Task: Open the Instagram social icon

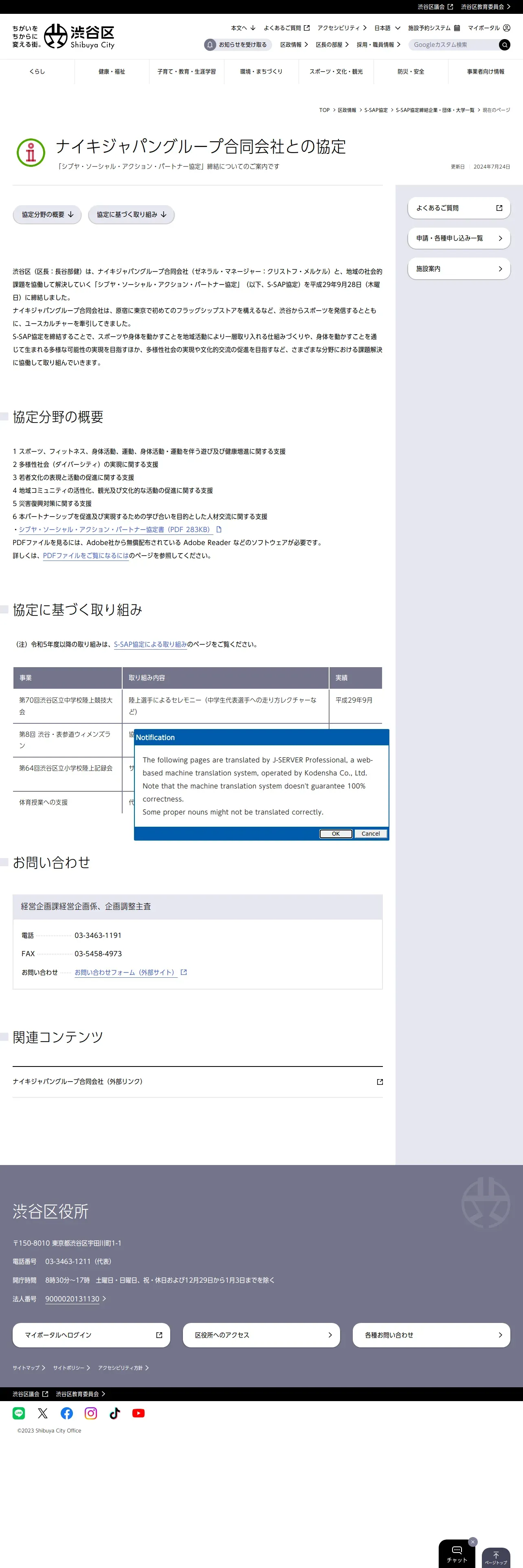Action: click(x=91, y=1413)
